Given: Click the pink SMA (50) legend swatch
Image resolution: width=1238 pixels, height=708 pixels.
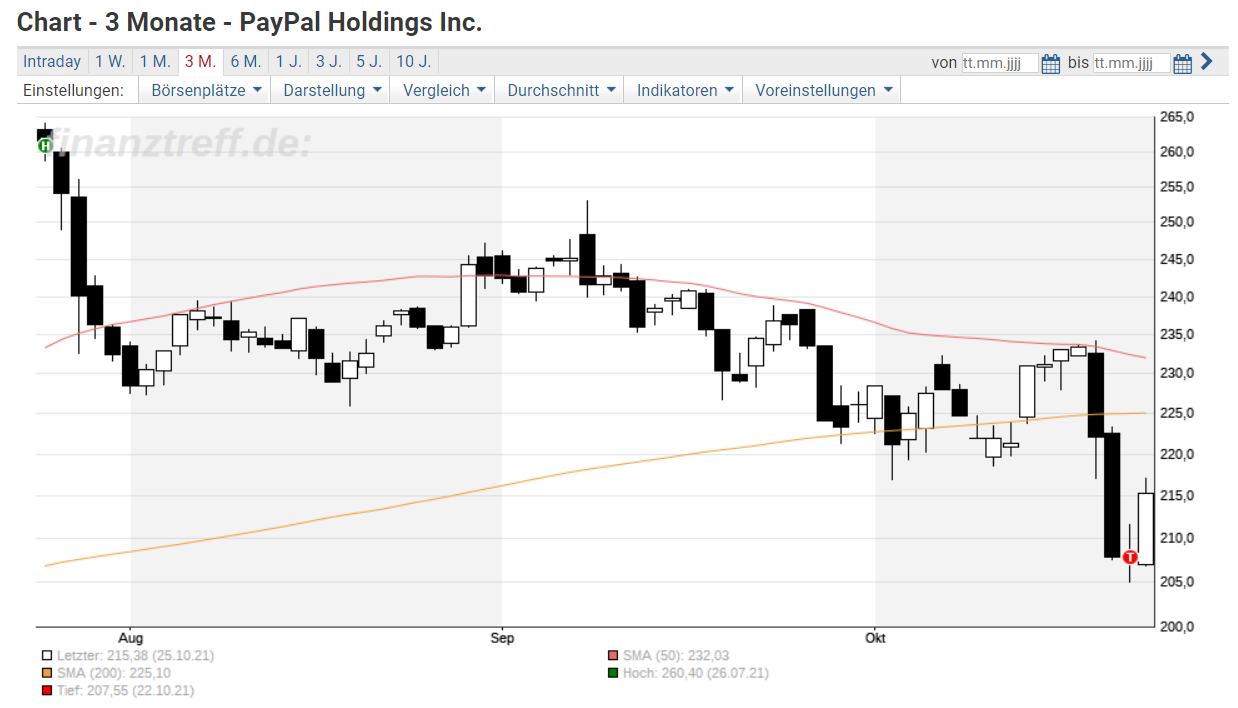Looking at the screenshot, I should tap(613, 656).
